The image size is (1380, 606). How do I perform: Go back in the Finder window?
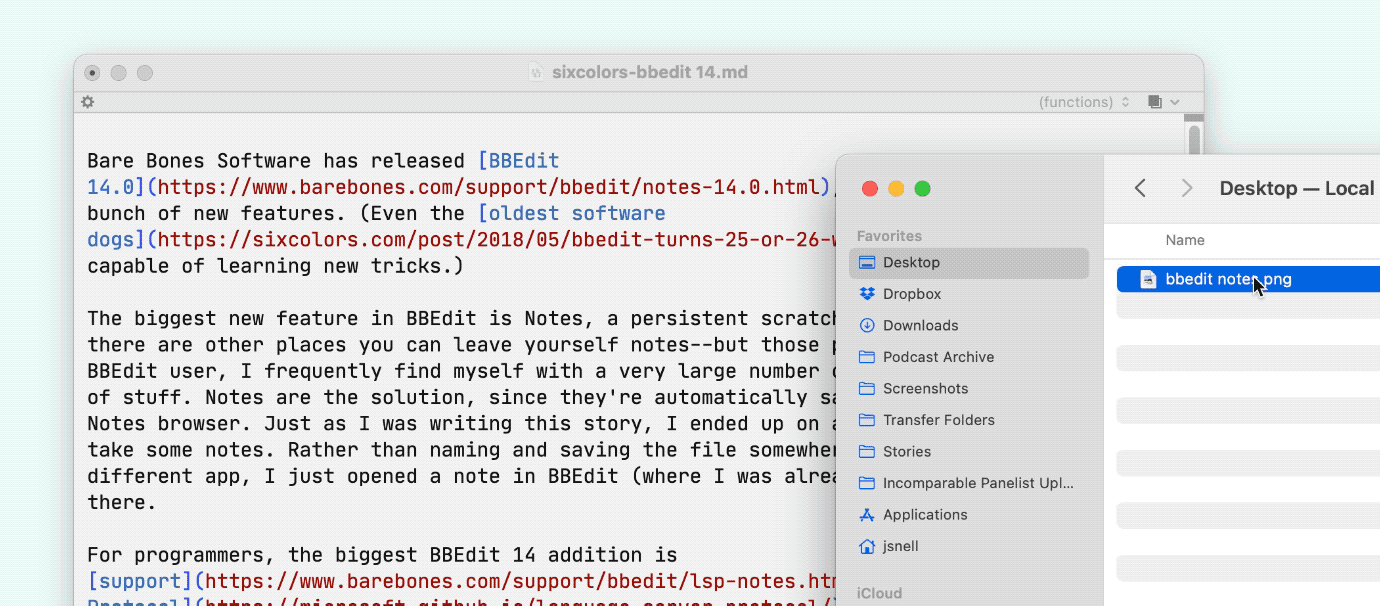pyautogui.click(x=1140, y=188)
